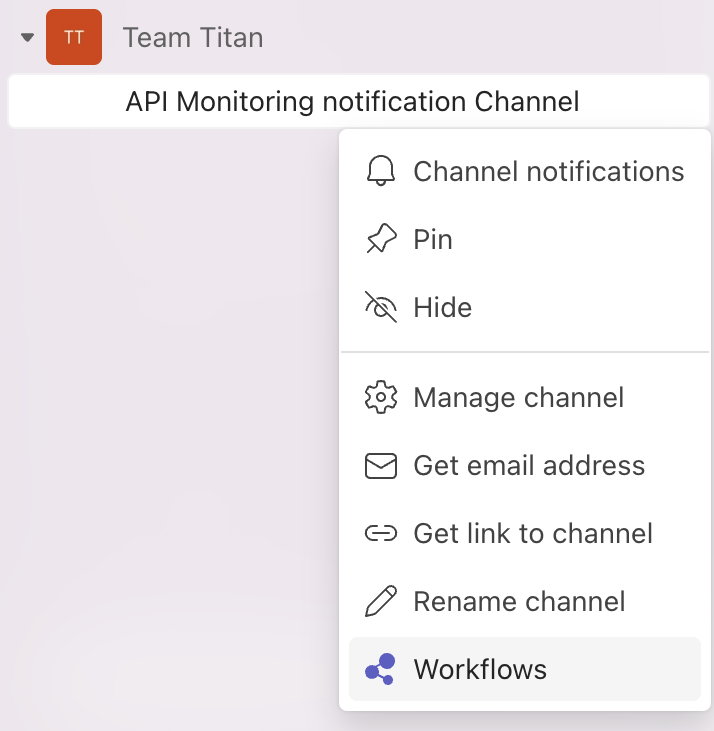Click the purple Workflows icon
The width and height of the screenshot is (714, 731).
point(380,669)
